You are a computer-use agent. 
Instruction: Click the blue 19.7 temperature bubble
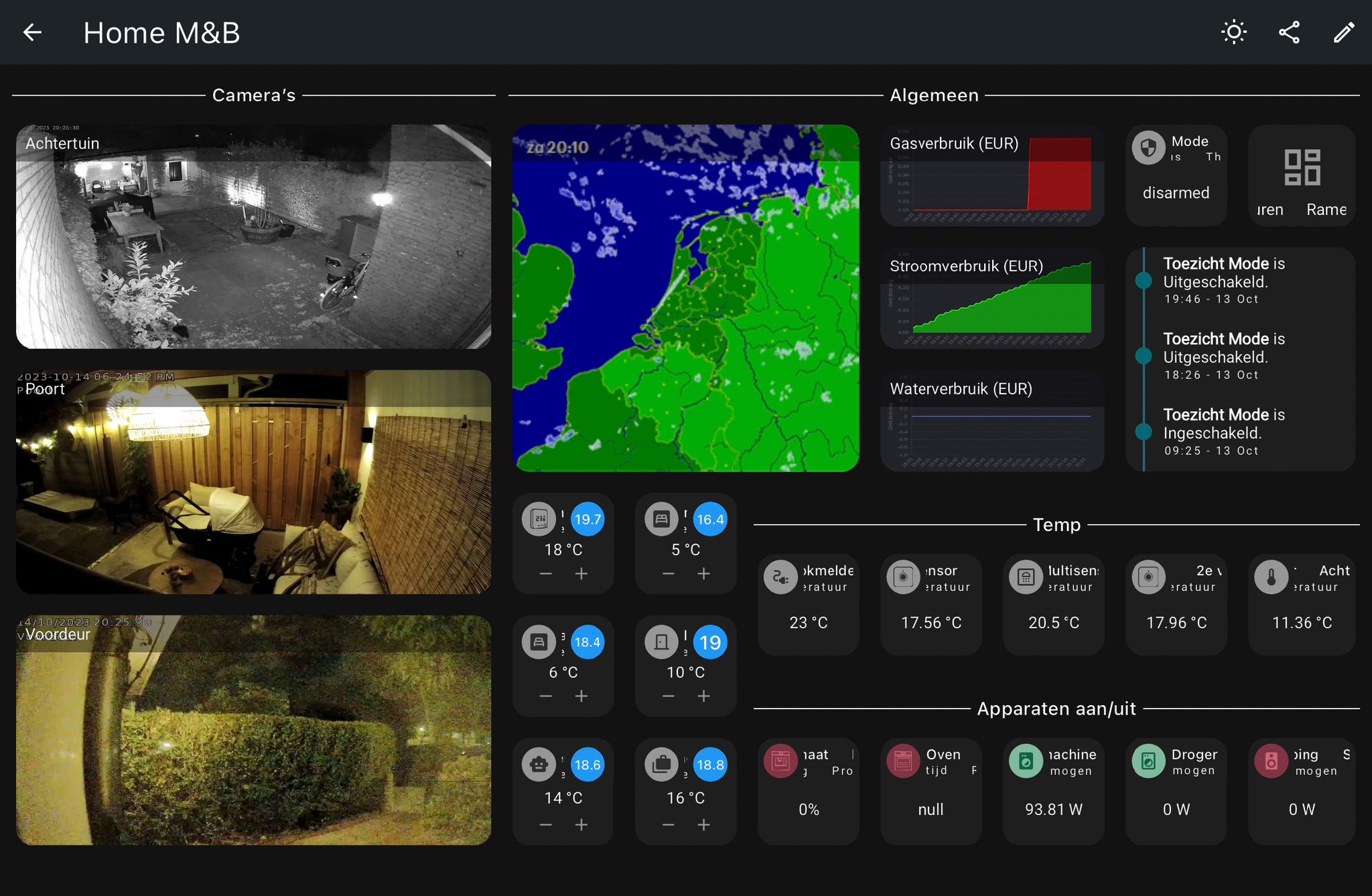(588, 519)
